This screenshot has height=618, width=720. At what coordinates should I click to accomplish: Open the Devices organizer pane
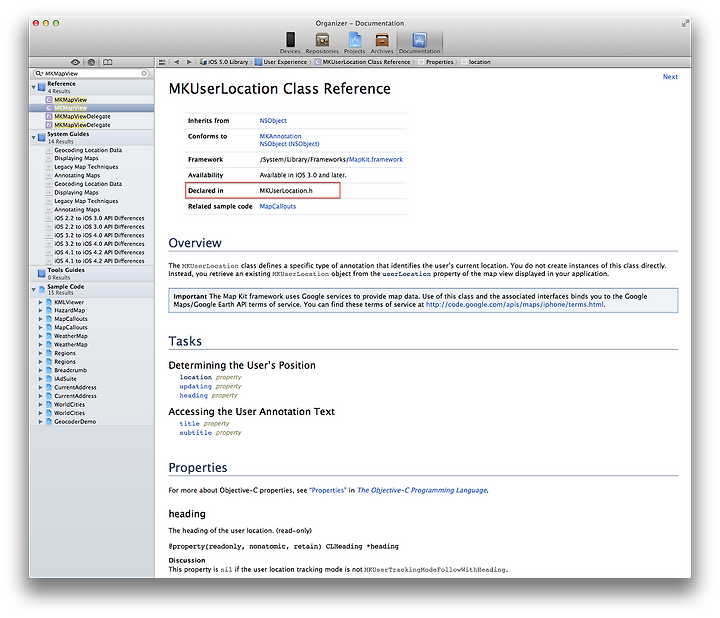(x=290, y=43)
